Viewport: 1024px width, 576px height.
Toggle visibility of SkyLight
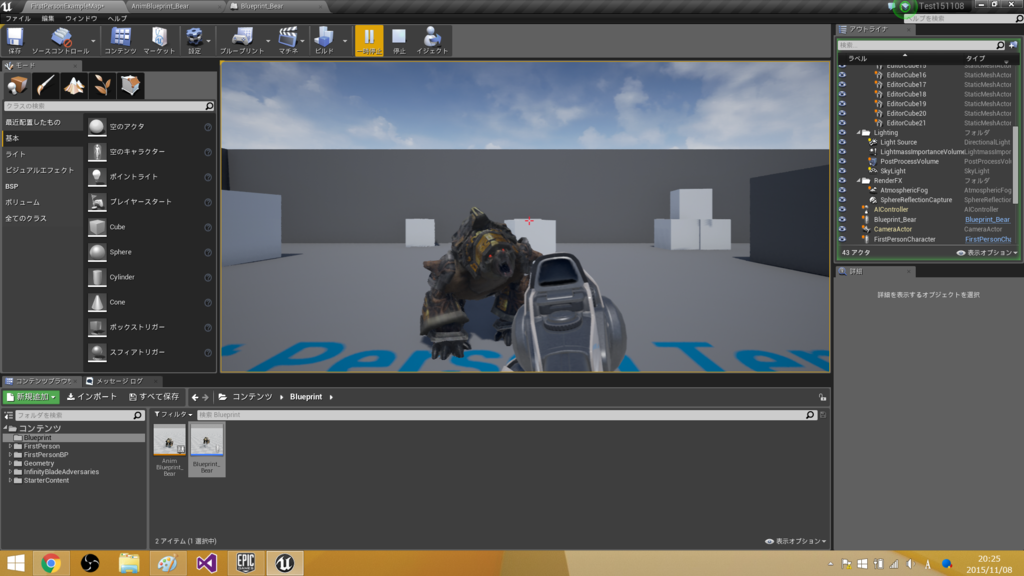[x=842, y=171]
